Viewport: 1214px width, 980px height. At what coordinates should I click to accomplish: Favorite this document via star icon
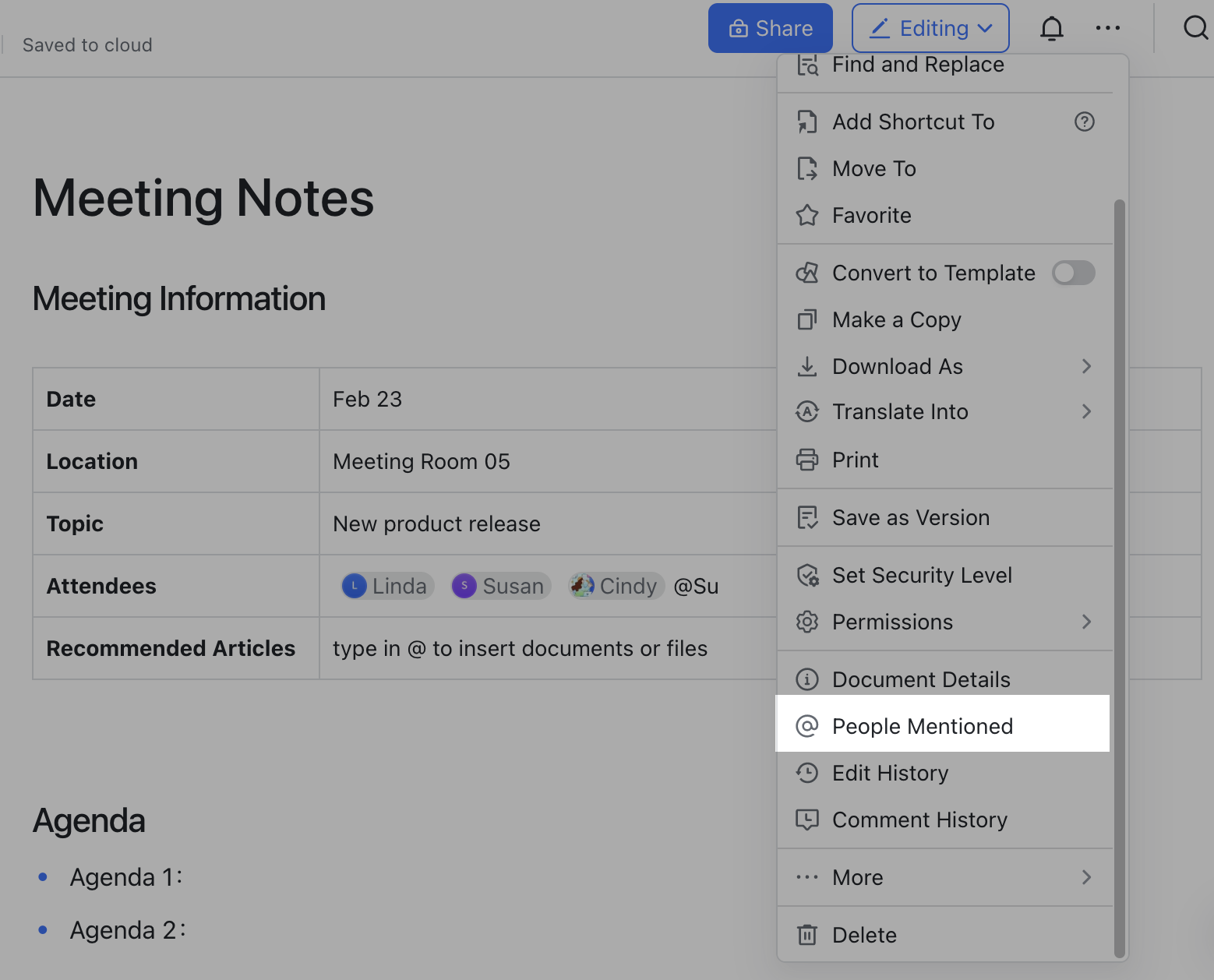807,215
